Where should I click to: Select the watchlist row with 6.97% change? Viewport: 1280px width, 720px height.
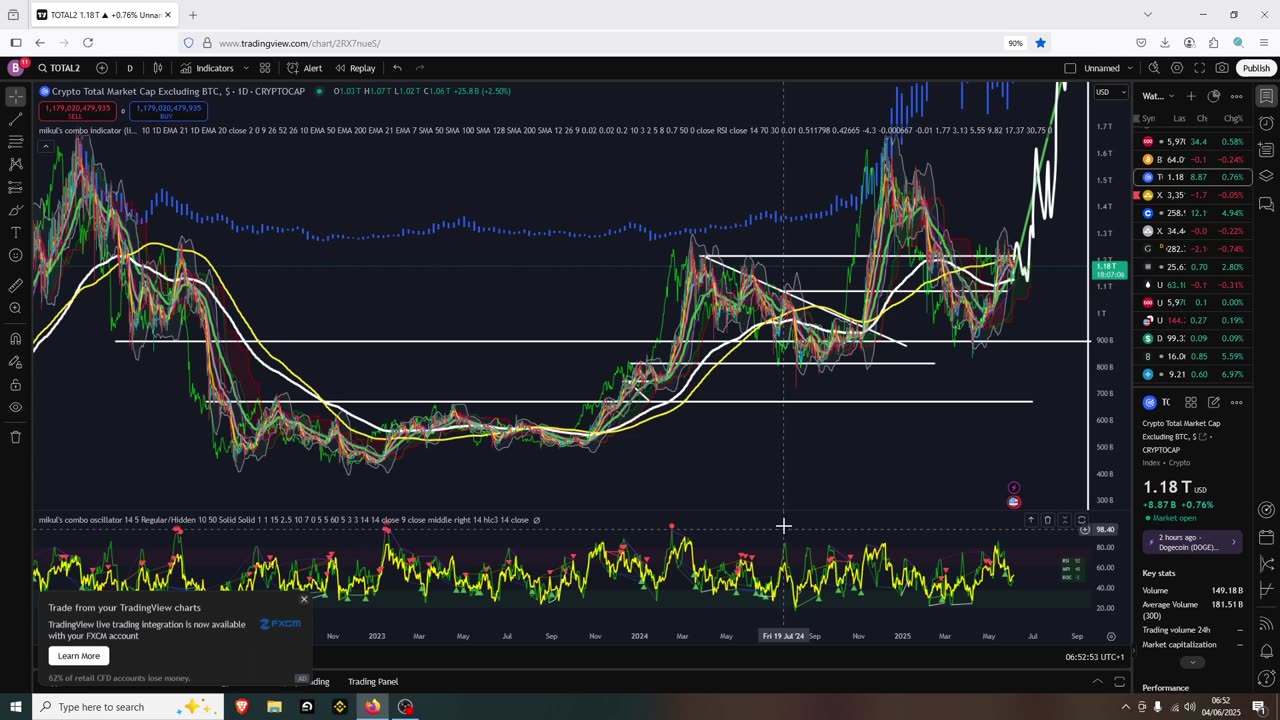1193,374
